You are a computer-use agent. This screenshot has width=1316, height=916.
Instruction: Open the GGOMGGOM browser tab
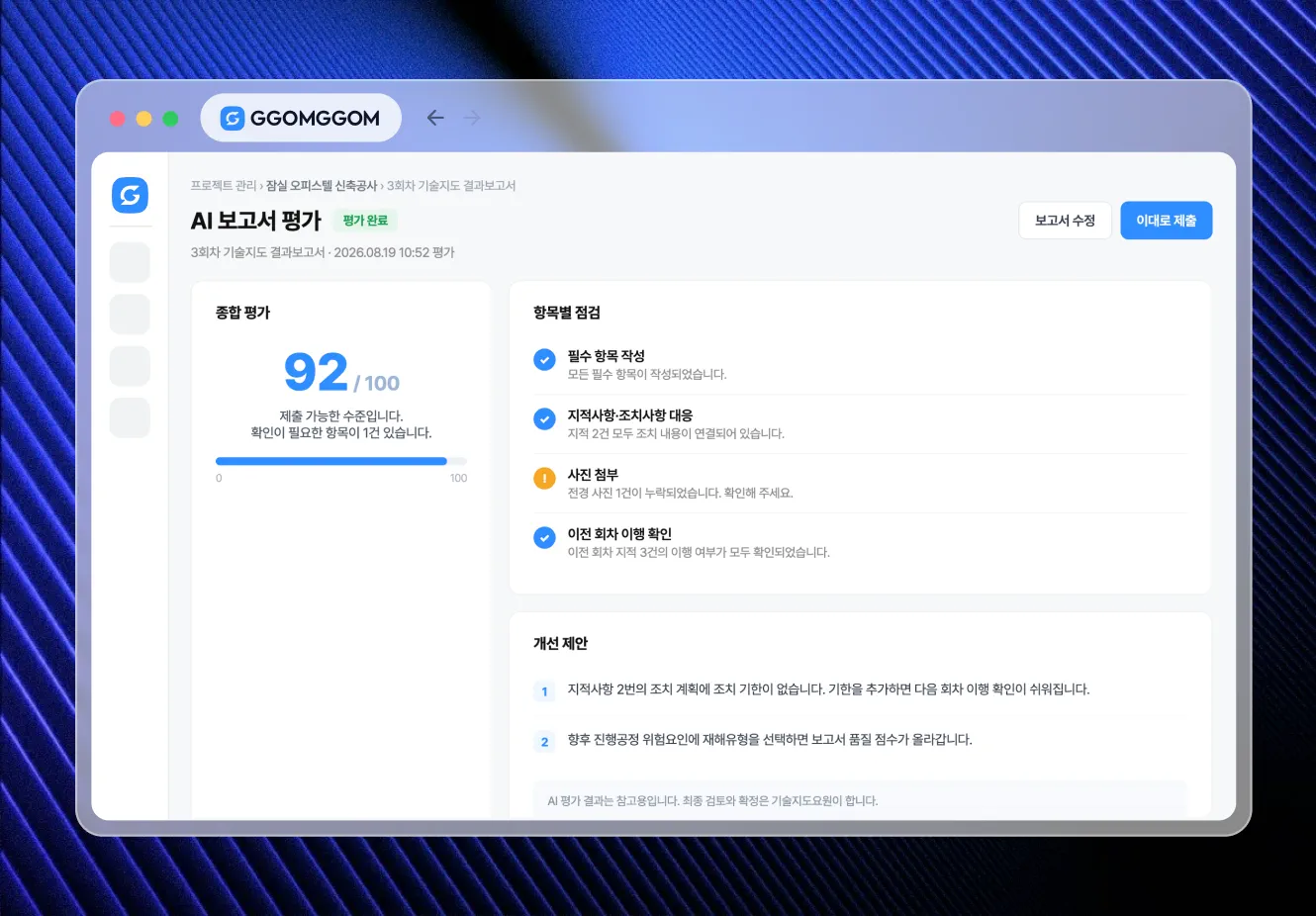[301, 118]
